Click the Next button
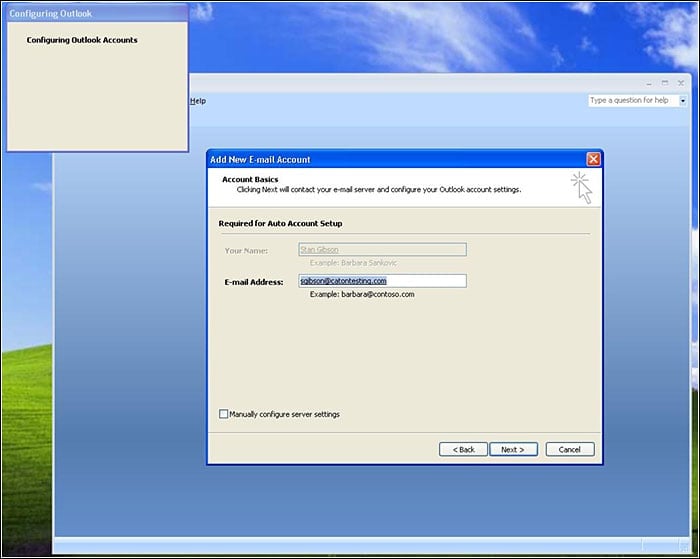The height and width of the screenshot is (559, 700). [513, 449]
